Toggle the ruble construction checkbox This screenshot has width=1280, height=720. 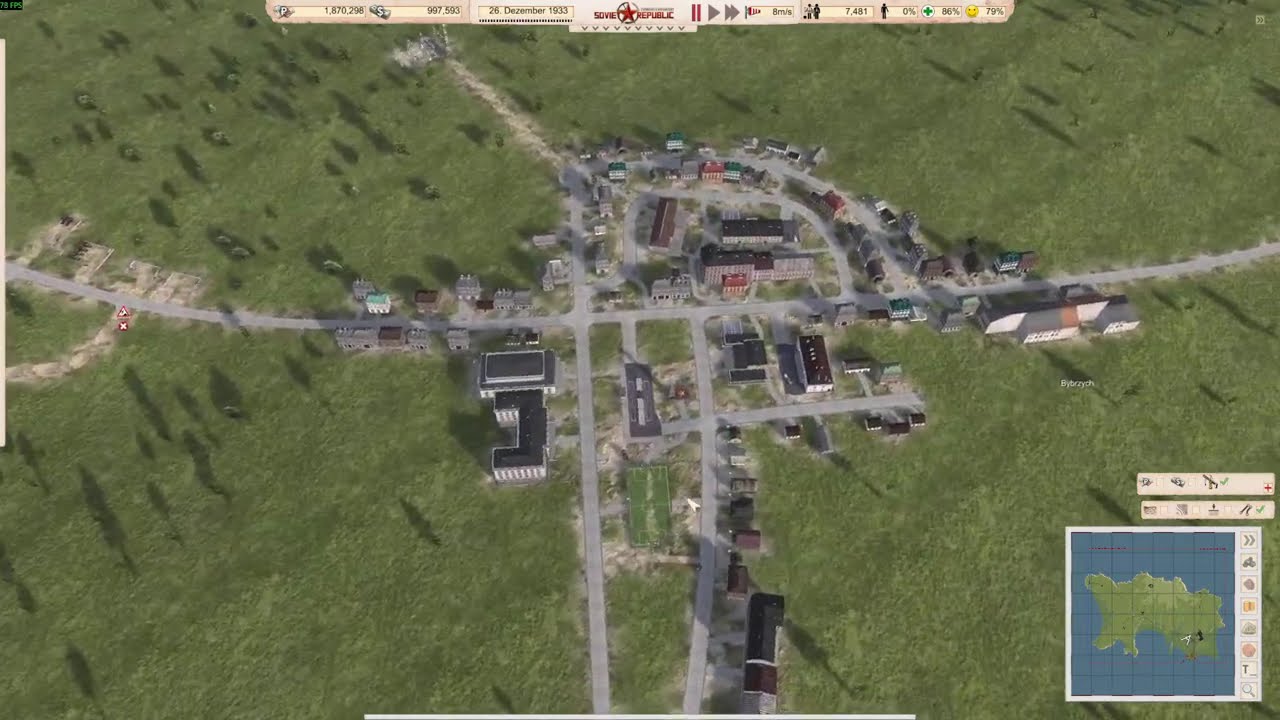tap(1160, 483)
